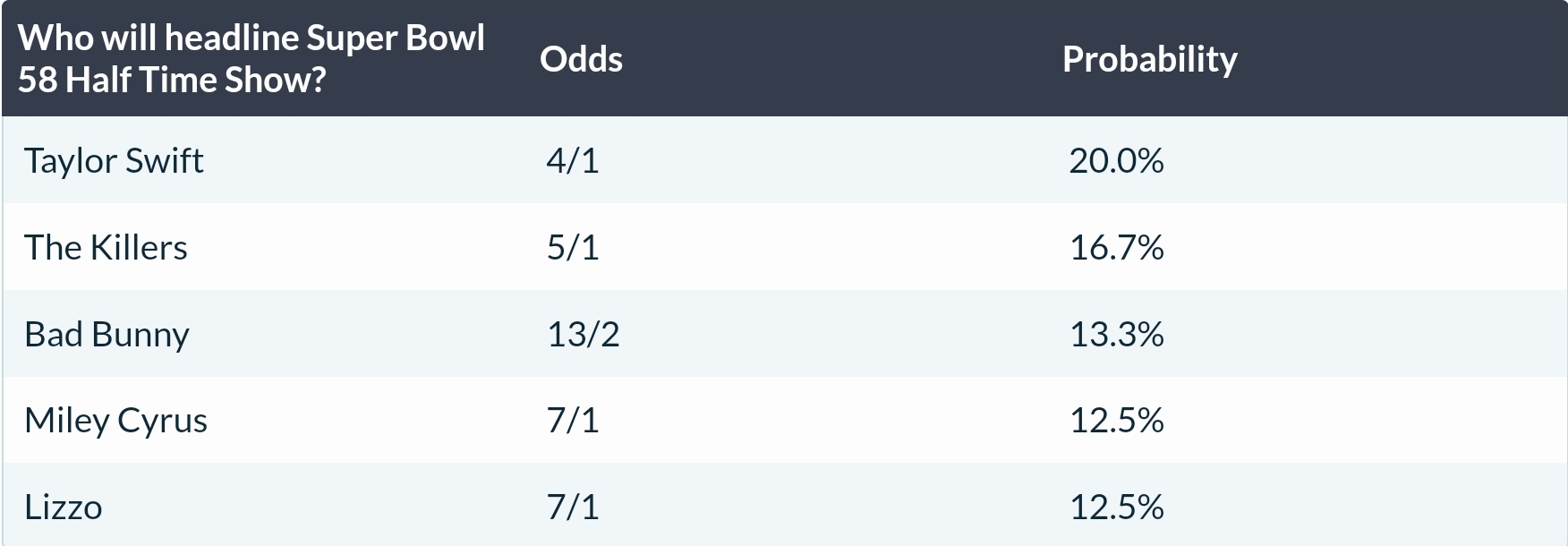Select the Probability column header
This screenshot has width=1568, height=546.
pyautogui.click(x=1149, y=59)
